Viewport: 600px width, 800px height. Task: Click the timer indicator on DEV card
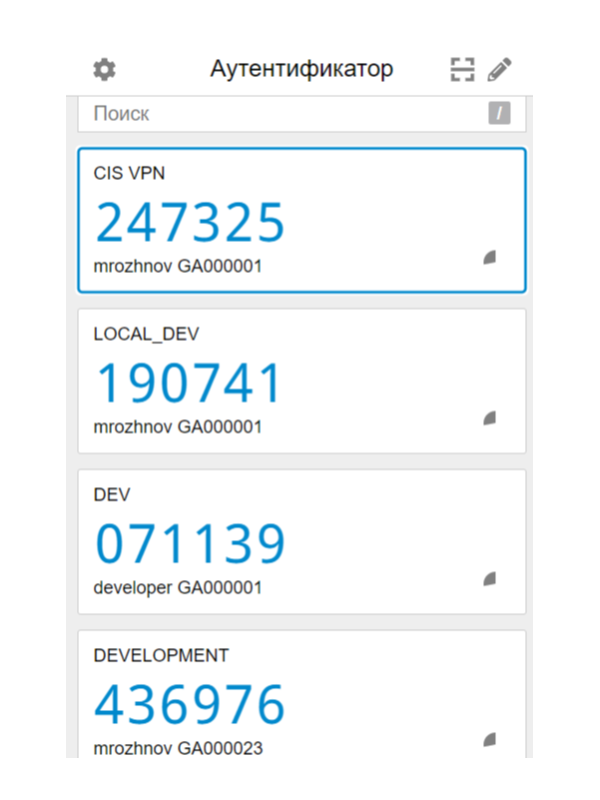[x=489, y=578]
